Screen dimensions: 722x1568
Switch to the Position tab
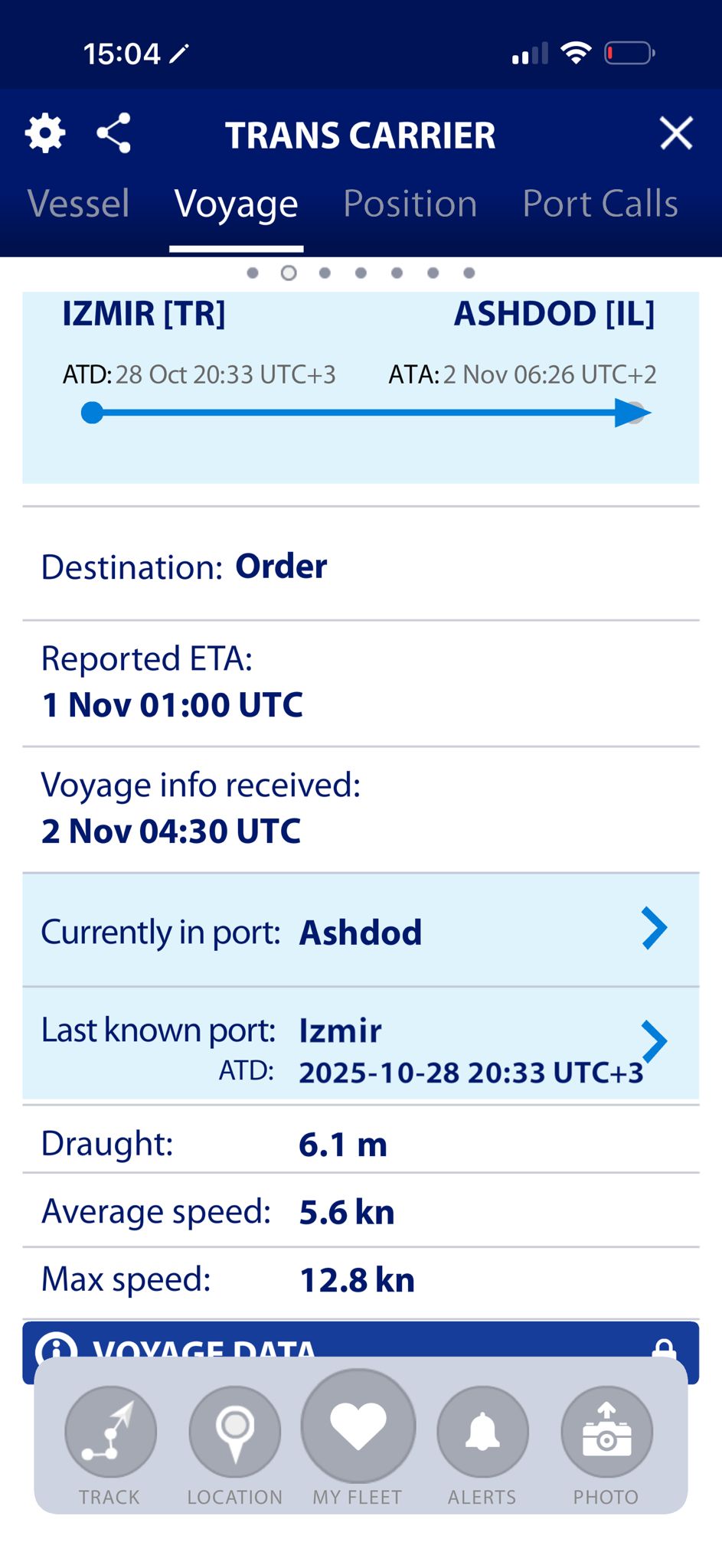tap(410, 204)
